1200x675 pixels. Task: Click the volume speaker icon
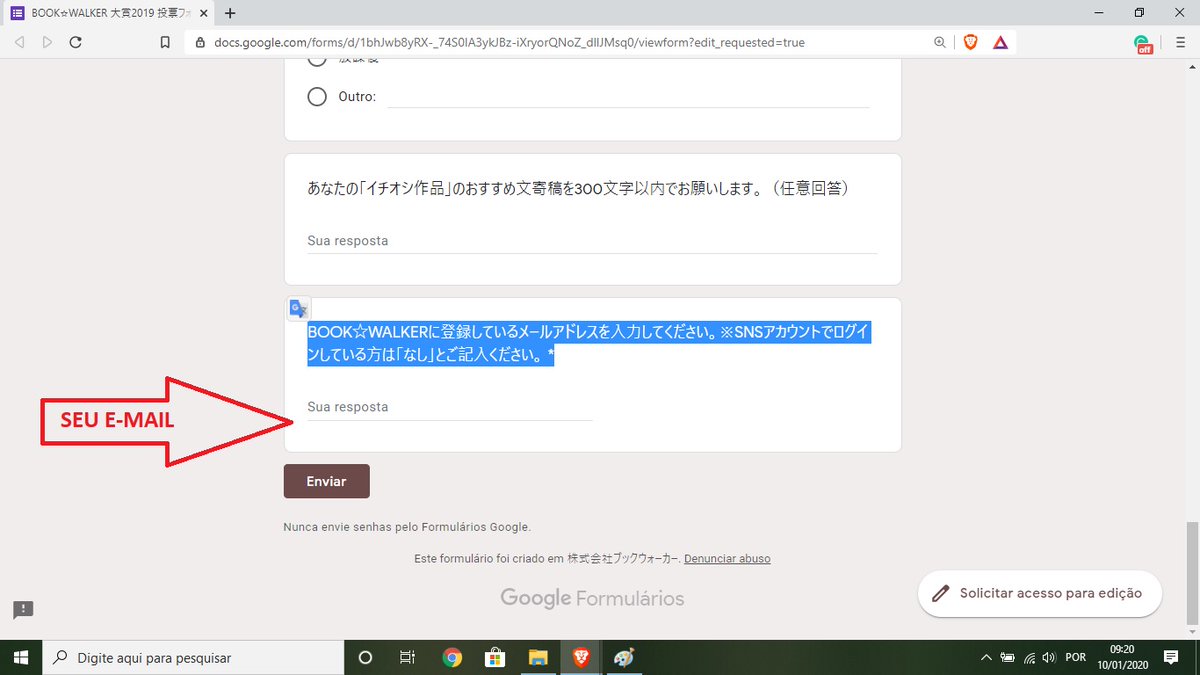(x=1049, y=657)
